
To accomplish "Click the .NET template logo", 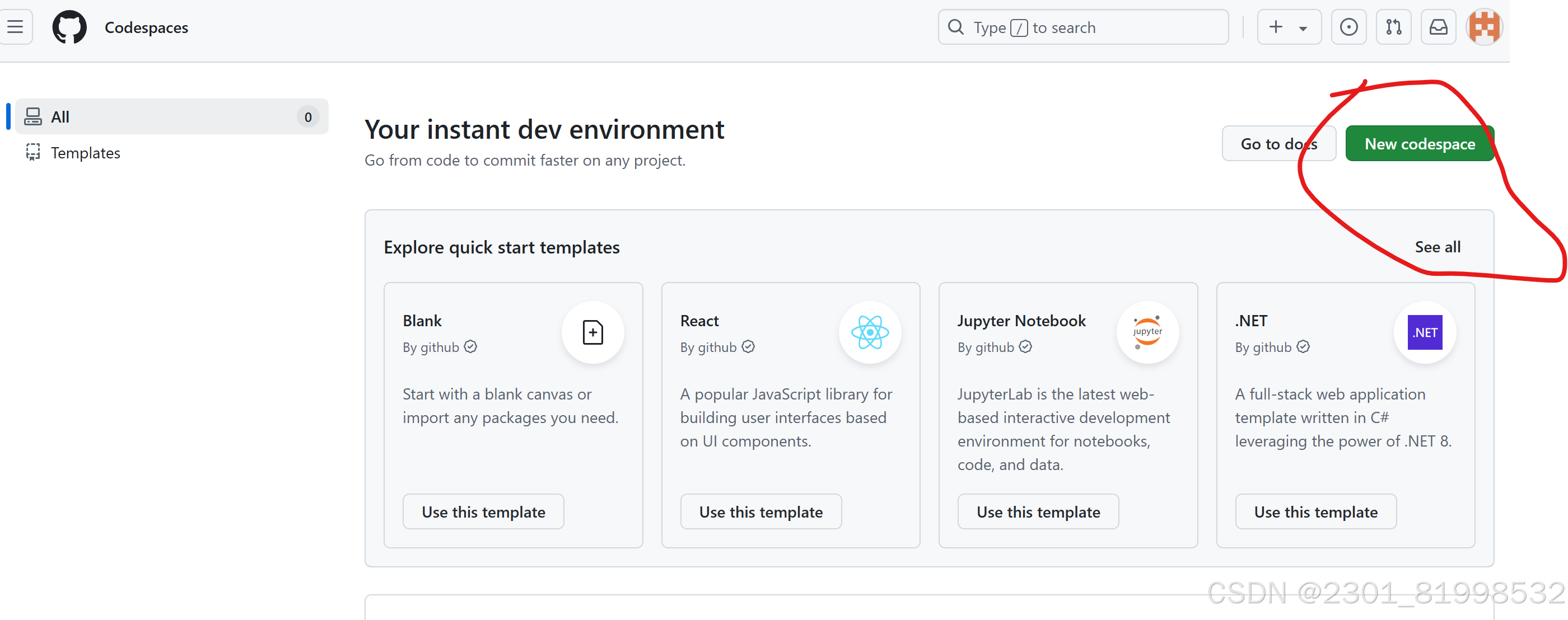I will tap(1424, 332).
